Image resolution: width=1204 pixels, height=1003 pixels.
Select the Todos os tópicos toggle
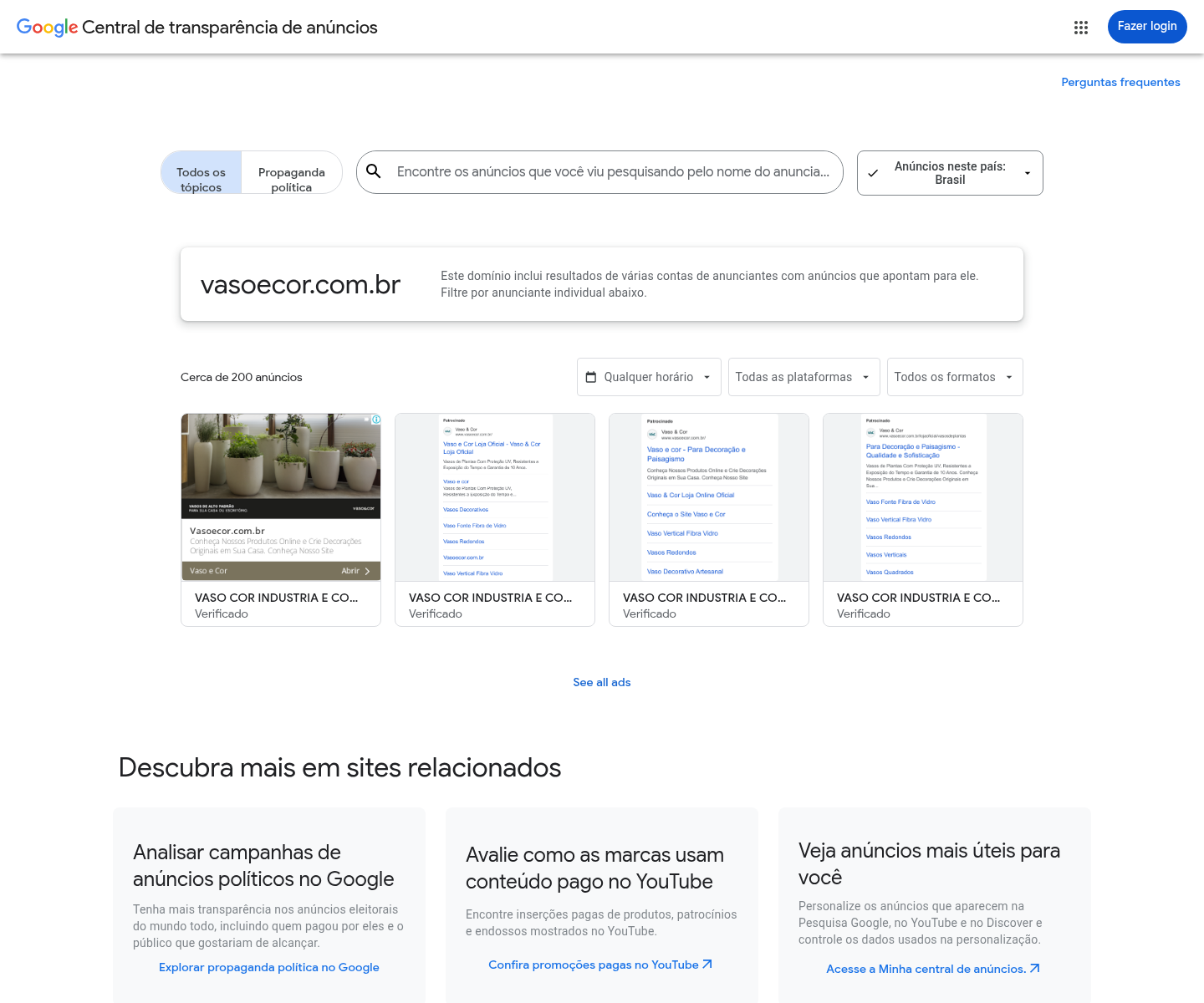[x=202, y=172]
